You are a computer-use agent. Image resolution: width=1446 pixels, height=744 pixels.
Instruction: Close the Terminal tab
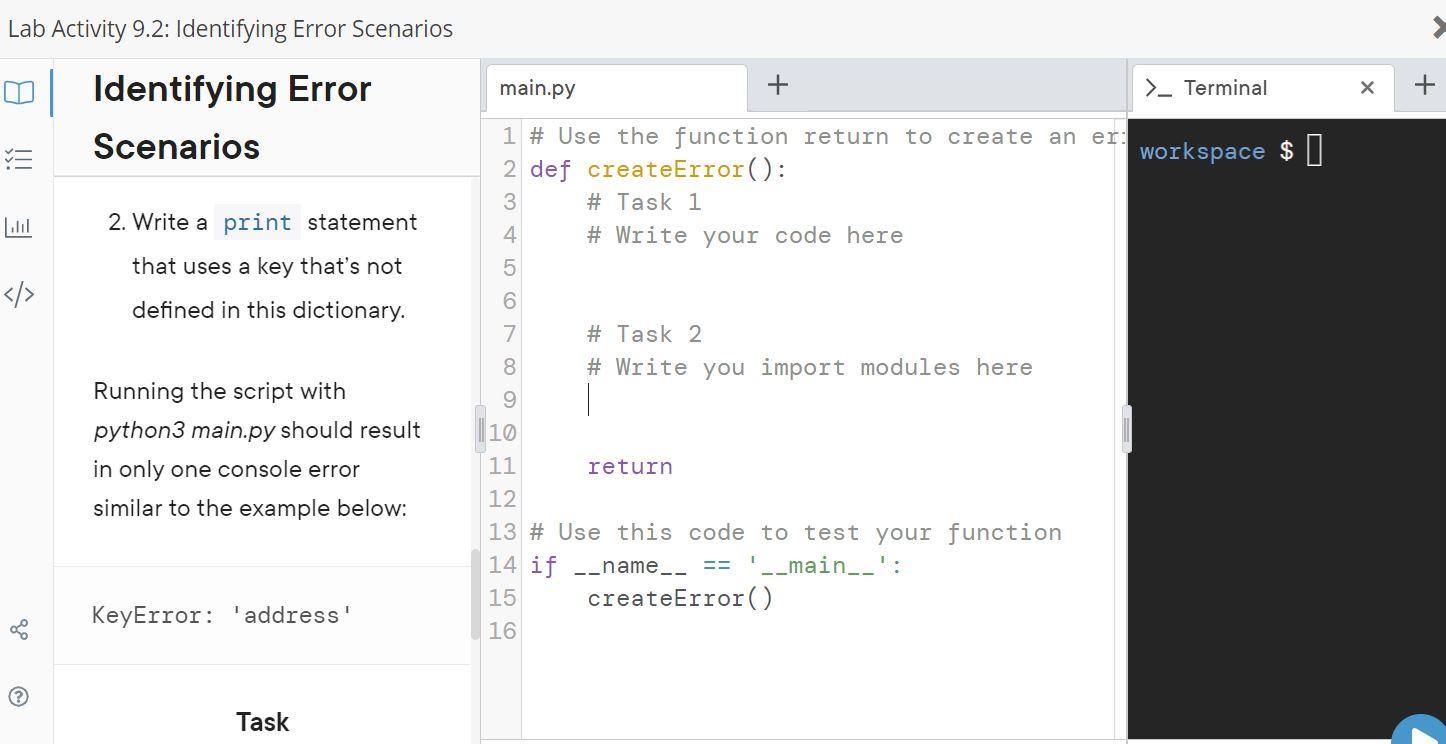tap(1367, 88)
